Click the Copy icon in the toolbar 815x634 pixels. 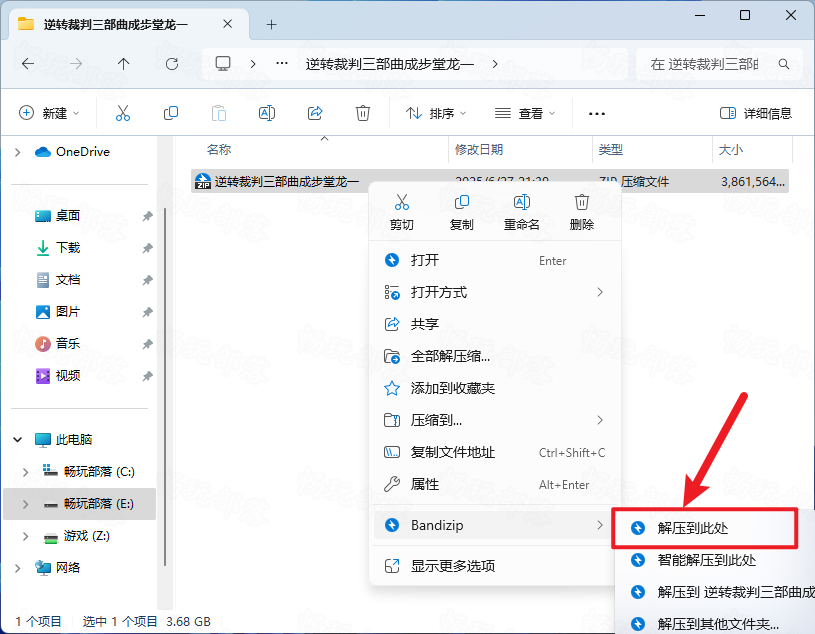click(170, 113)
